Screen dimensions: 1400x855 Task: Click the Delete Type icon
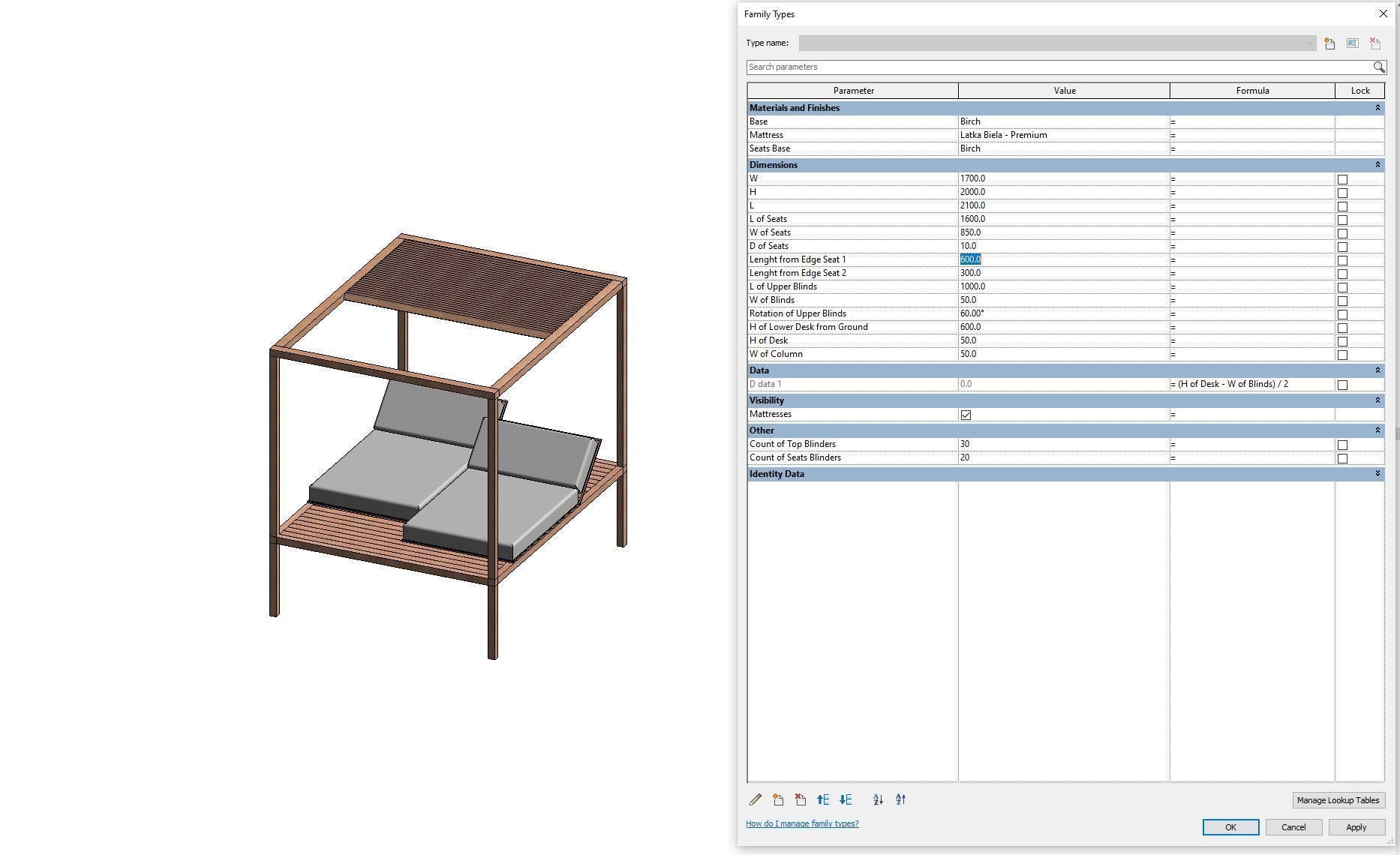point(1374,43)
